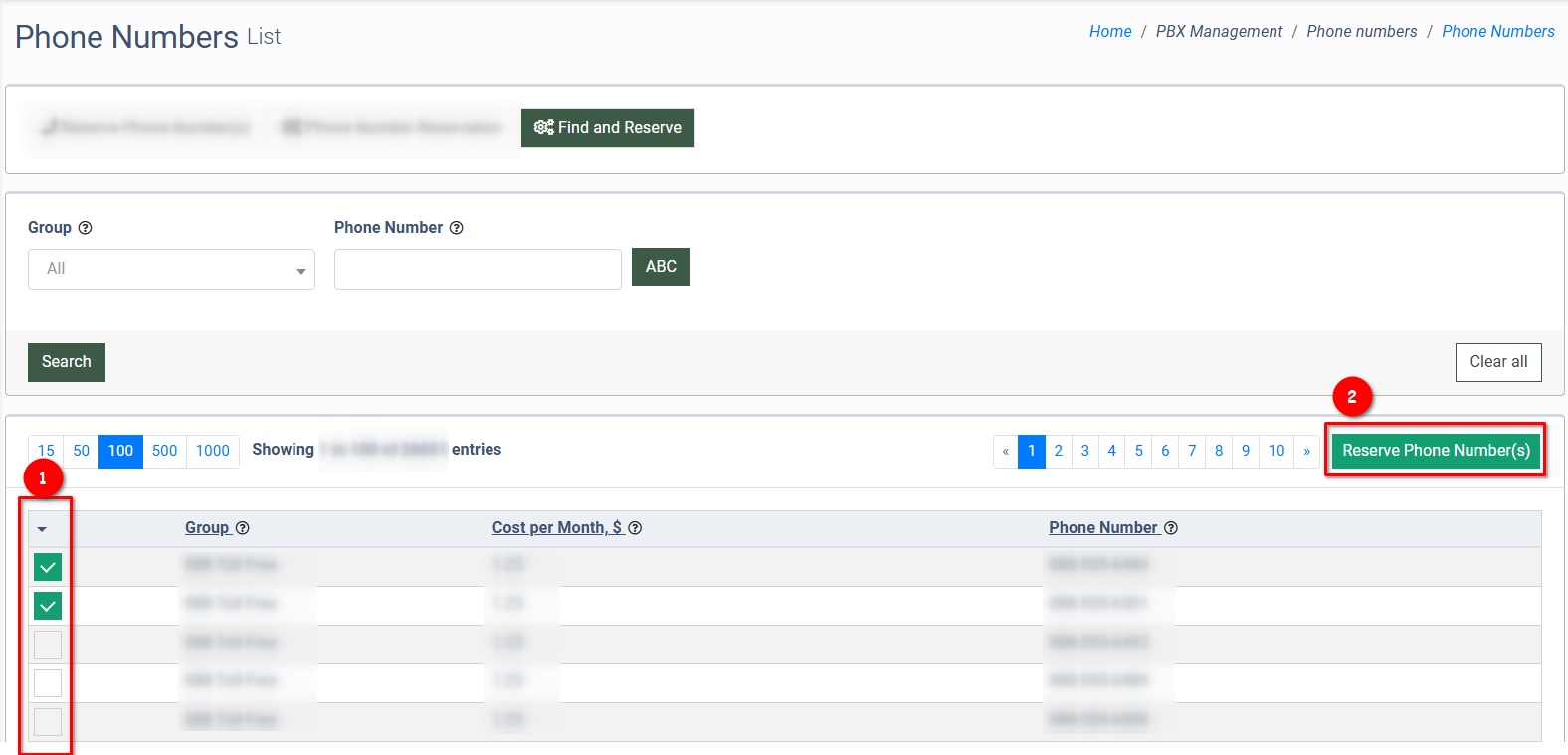Open the Find and Reserve tab

[x=607, y=128]
